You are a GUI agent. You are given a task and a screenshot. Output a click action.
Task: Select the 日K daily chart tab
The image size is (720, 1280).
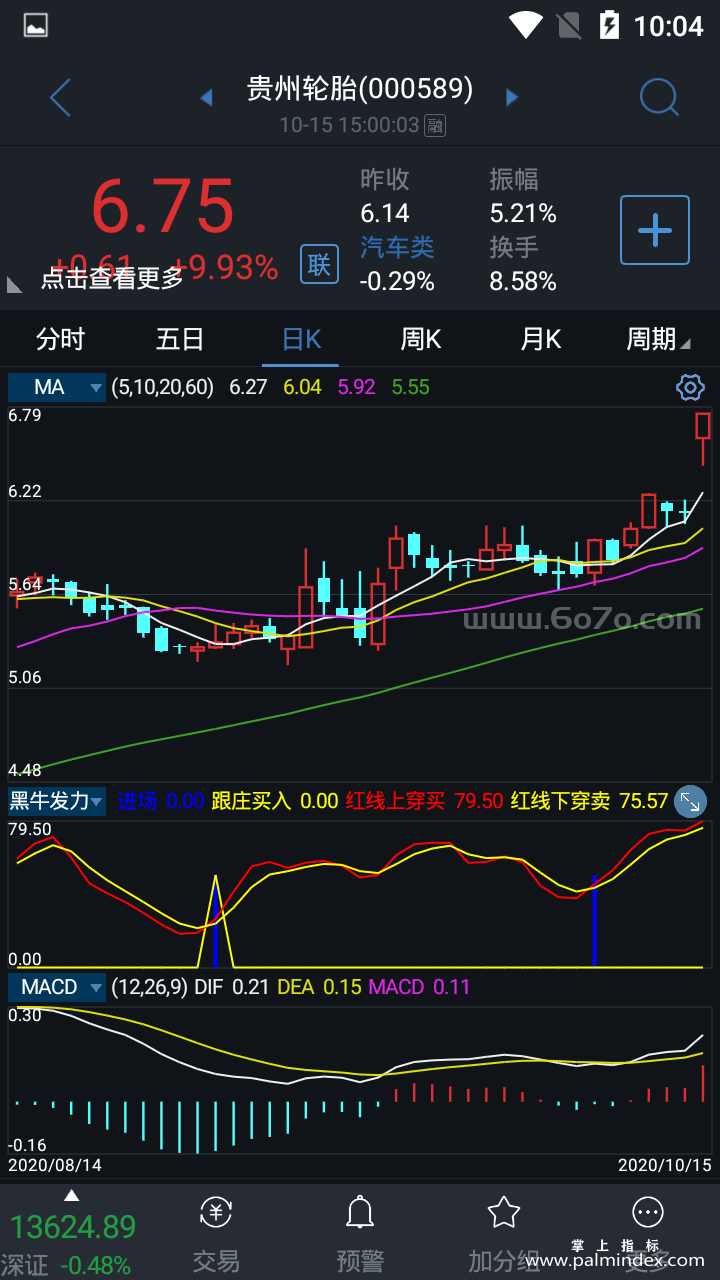pos(302,339)
